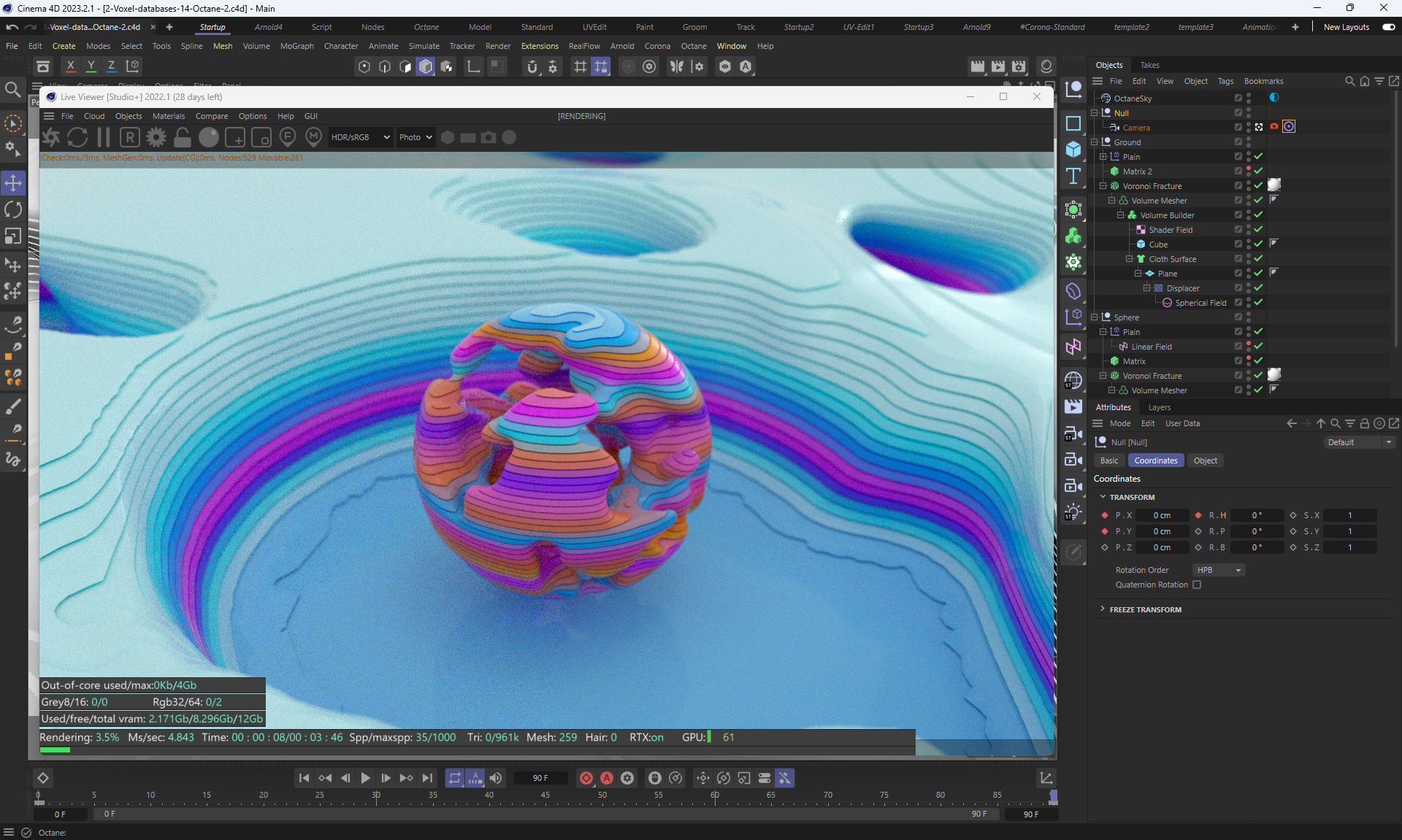This screenshot has height=840, width=1402.
Task: Click the lock resolution icon in Live Viewer
Action: (183, 137)
